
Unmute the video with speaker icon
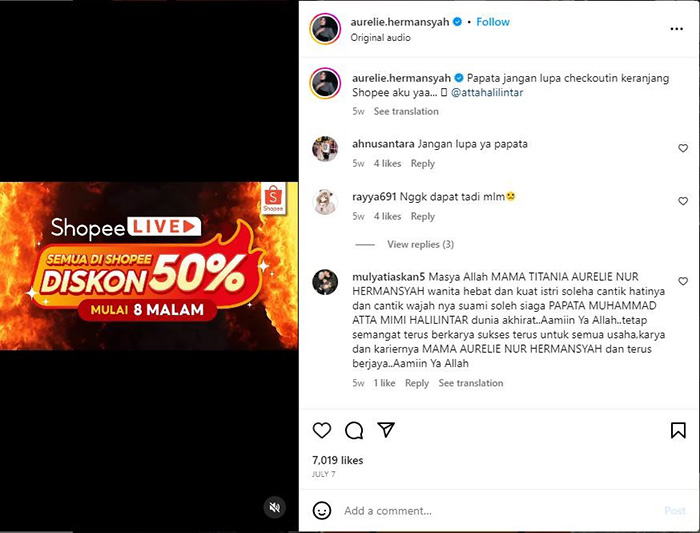[275, 507]
